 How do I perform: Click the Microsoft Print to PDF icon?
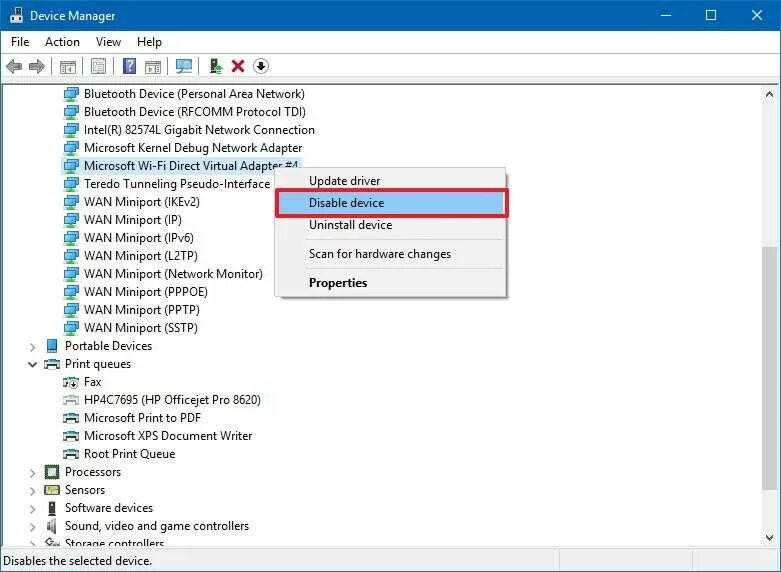71,418
